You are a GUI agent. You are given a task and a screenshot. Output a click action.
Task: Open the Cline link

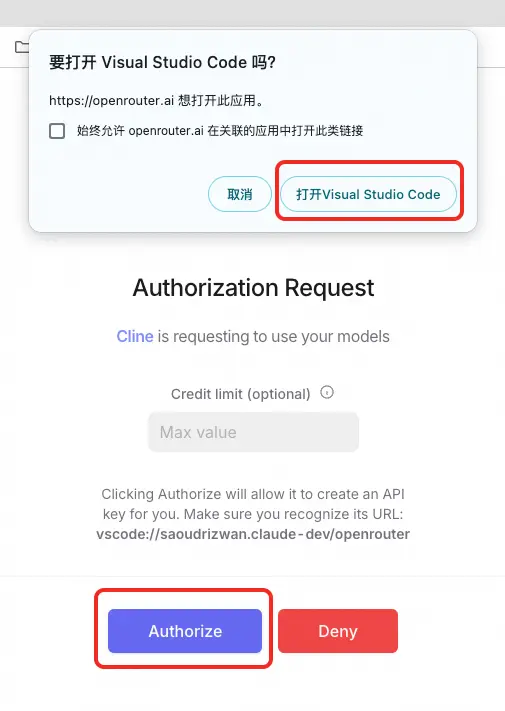click(x=135, y=336)
